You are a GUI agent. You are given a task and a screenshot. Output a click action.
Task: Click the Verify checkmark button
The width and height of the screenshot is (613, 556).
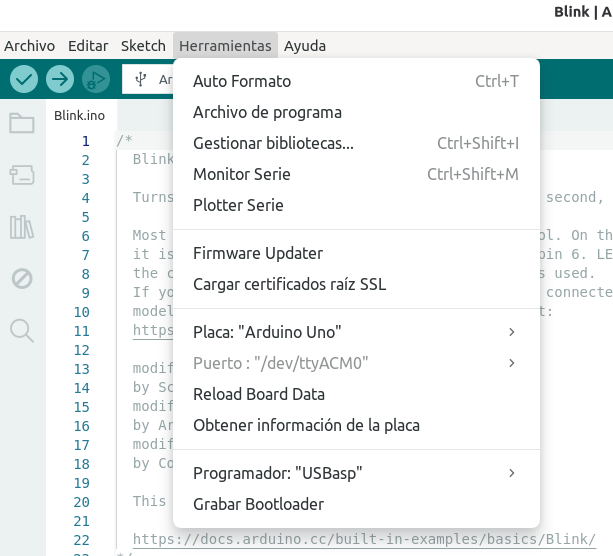coord(24,79)
